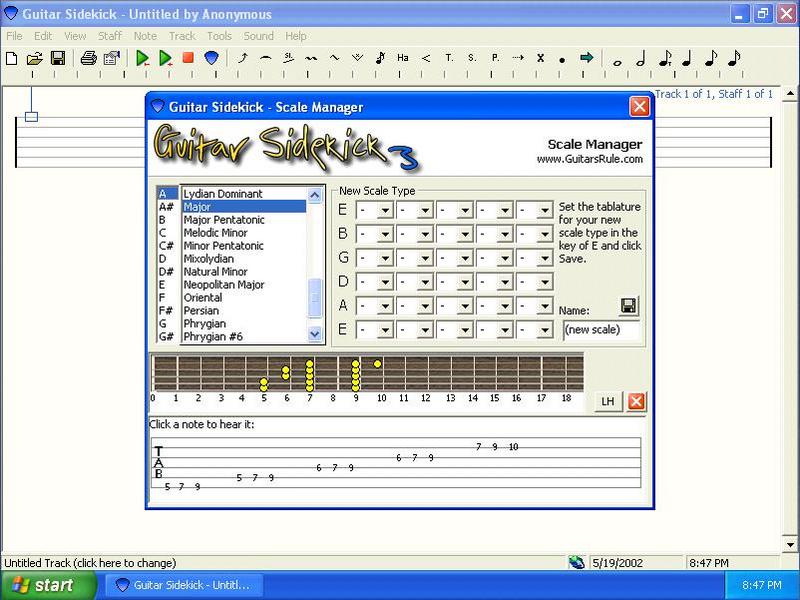Screen dimensions: 800x600
Task: Click the 10 note in tablature
Action: 513,447
